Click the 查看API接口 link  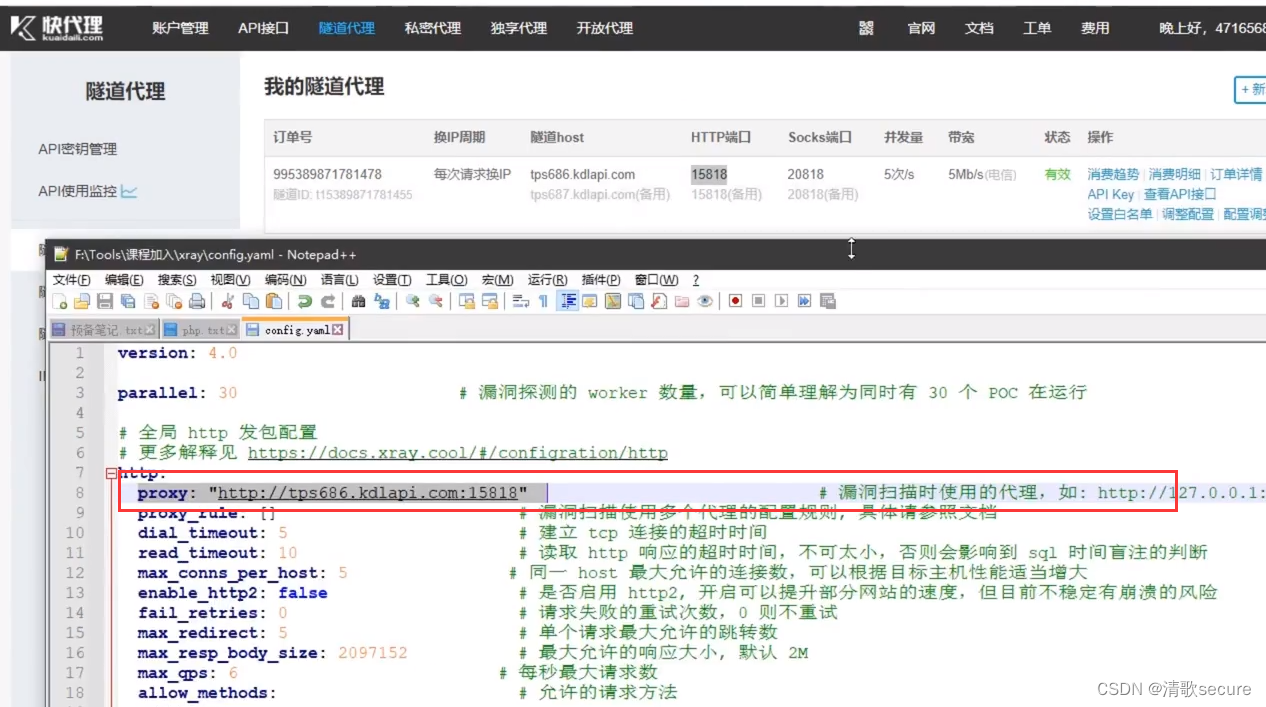[1180, 194]
